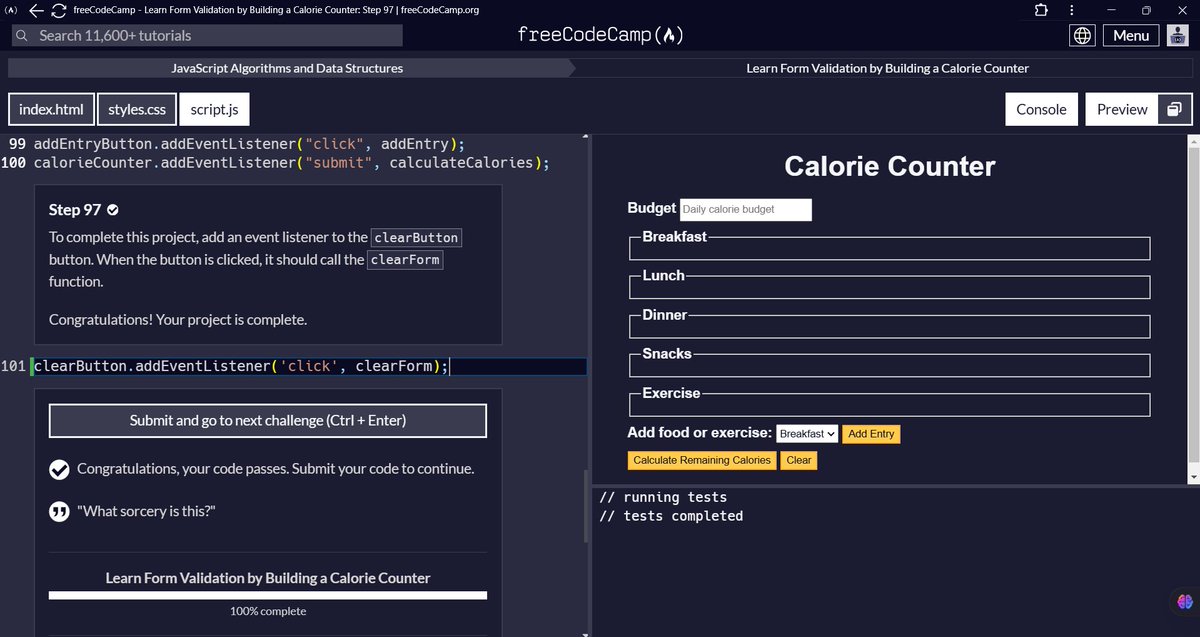Focus the tutorial search field
The width and height of the screenshot is (1200, 637).
207,35
